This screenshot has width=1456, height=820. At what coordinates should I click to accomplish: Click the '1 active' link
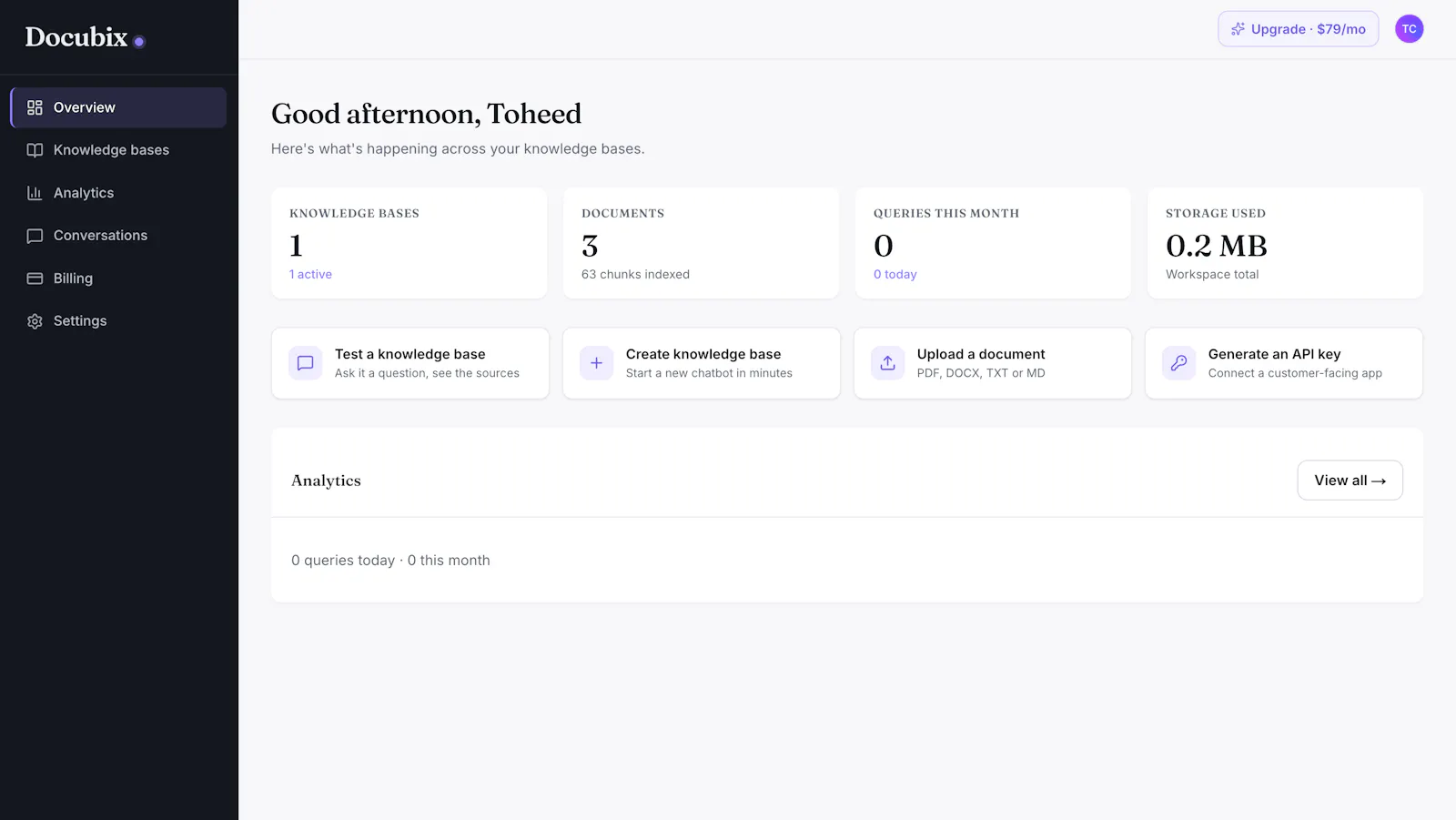[x=310, y=274]
